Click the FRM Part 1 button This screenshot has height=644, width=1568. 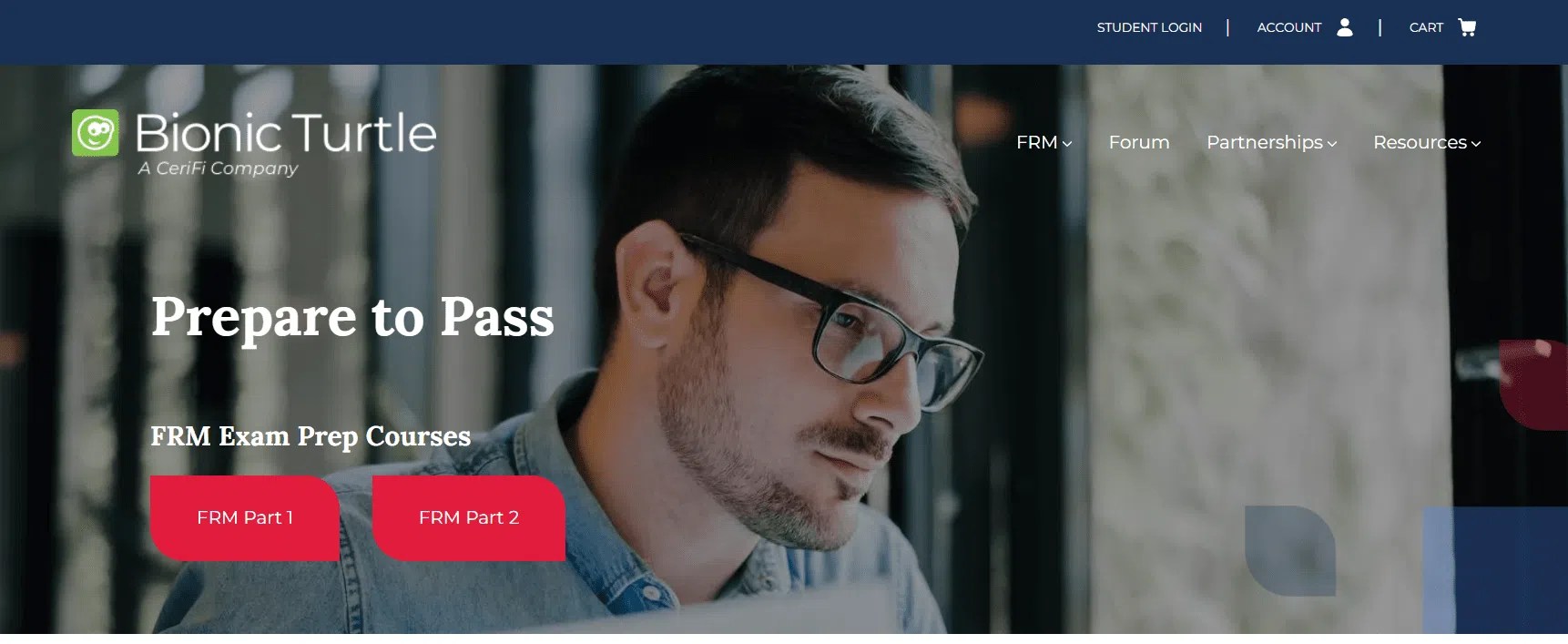point(245,517)
